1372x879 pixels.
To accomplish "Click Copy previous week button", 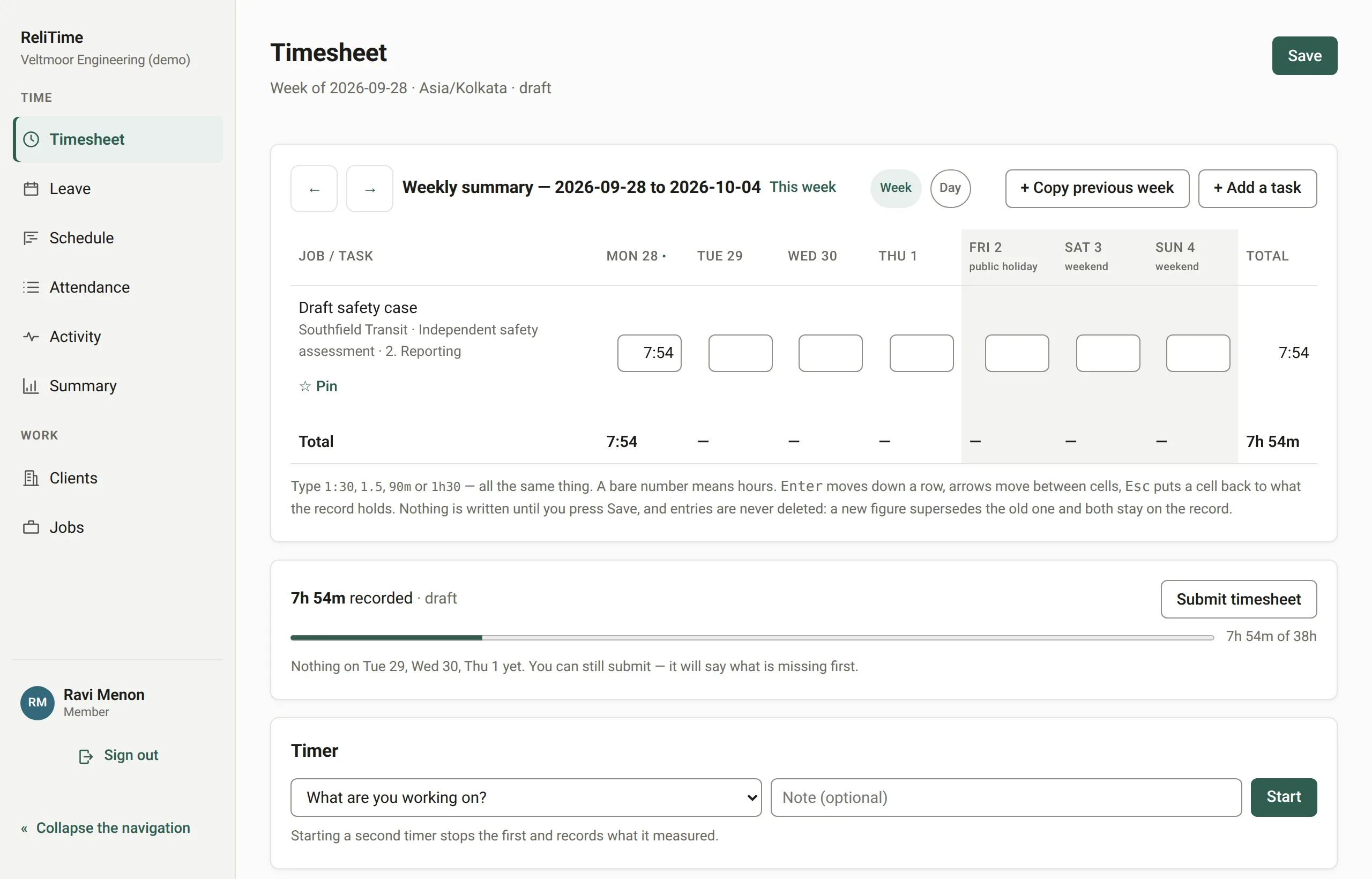I will [1097, 188].
